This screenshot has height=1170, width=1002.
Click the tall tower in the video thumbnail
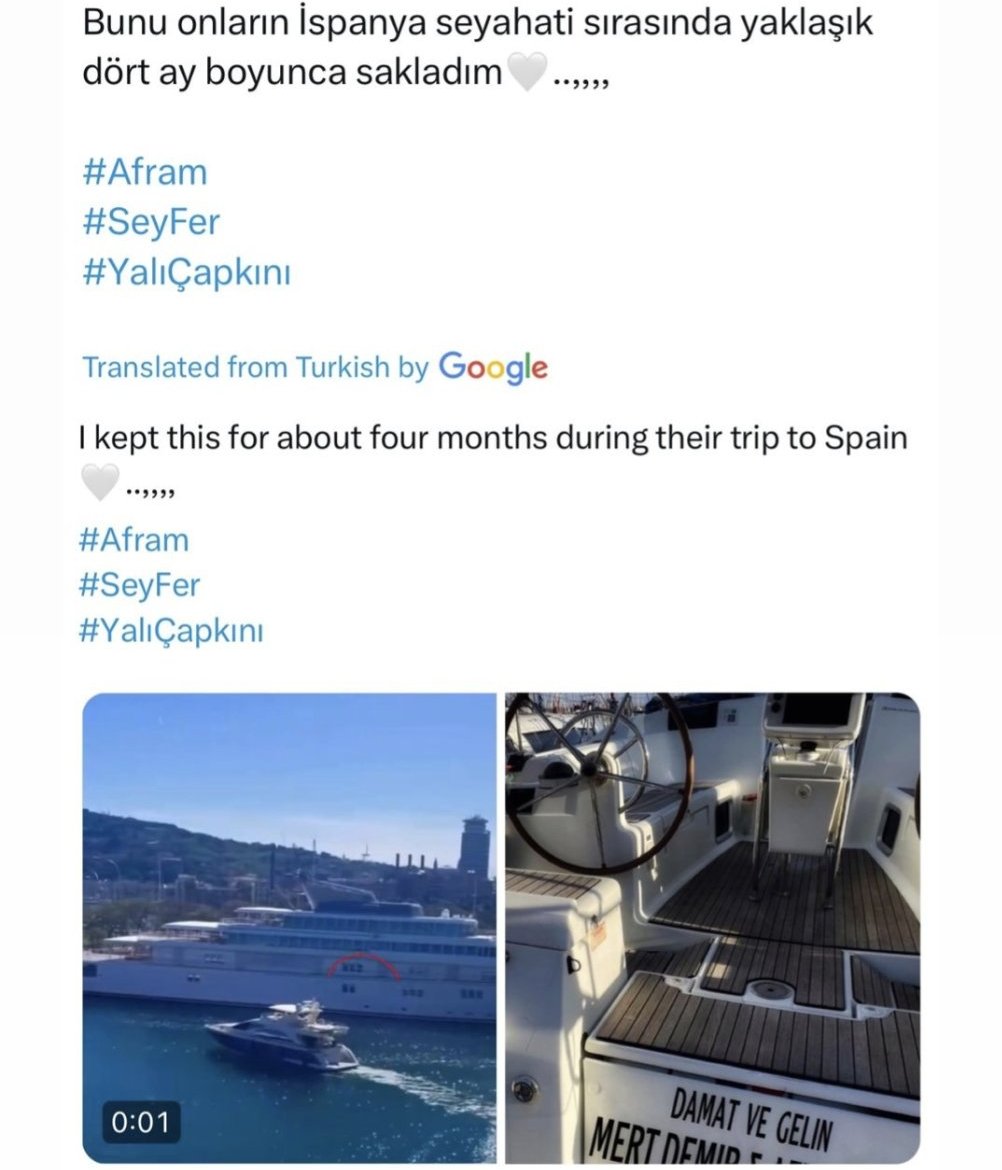pos(475,846)
